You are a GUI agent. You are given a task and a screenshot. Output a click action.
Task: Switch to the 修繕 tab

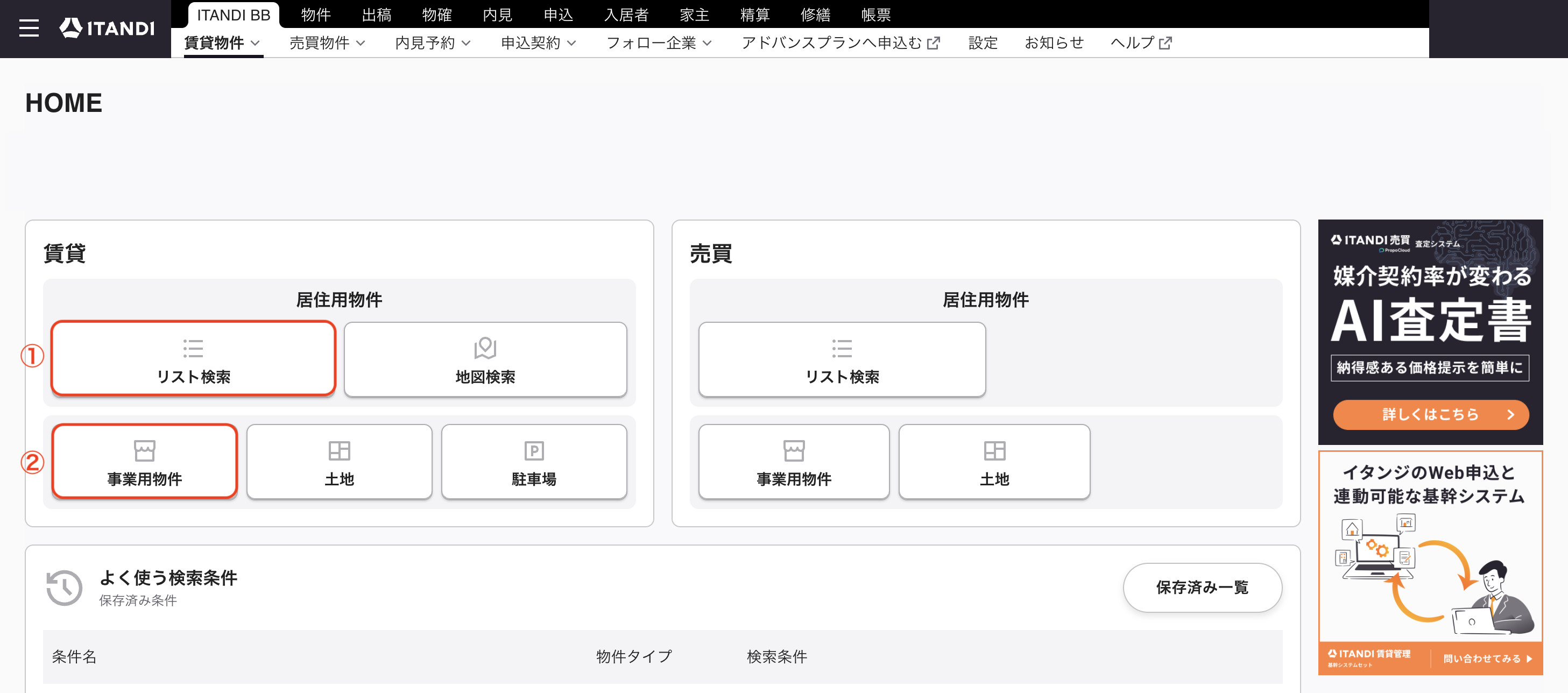pos(816,15)
